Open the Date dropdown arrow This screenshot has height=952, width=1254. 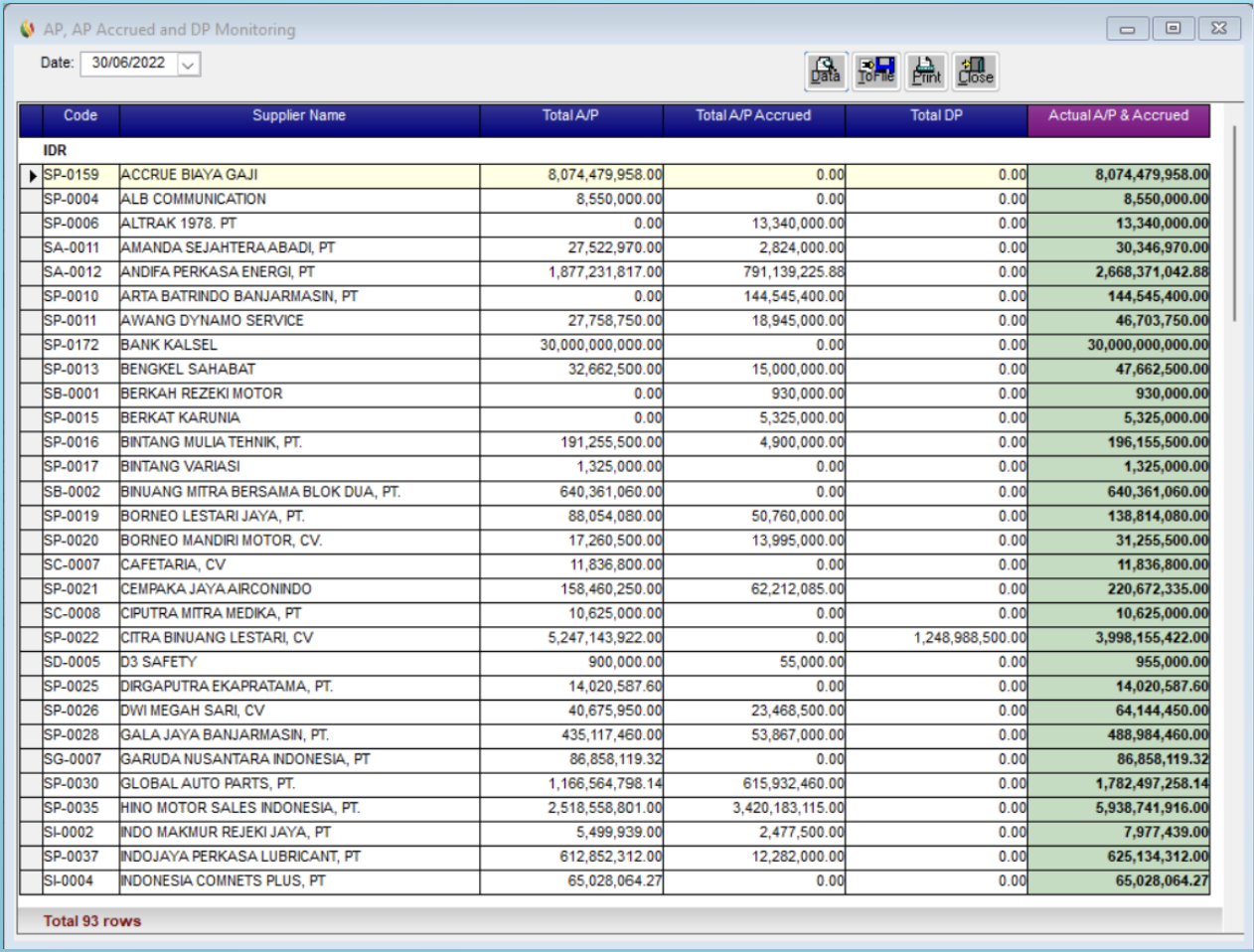click(189, 65)
